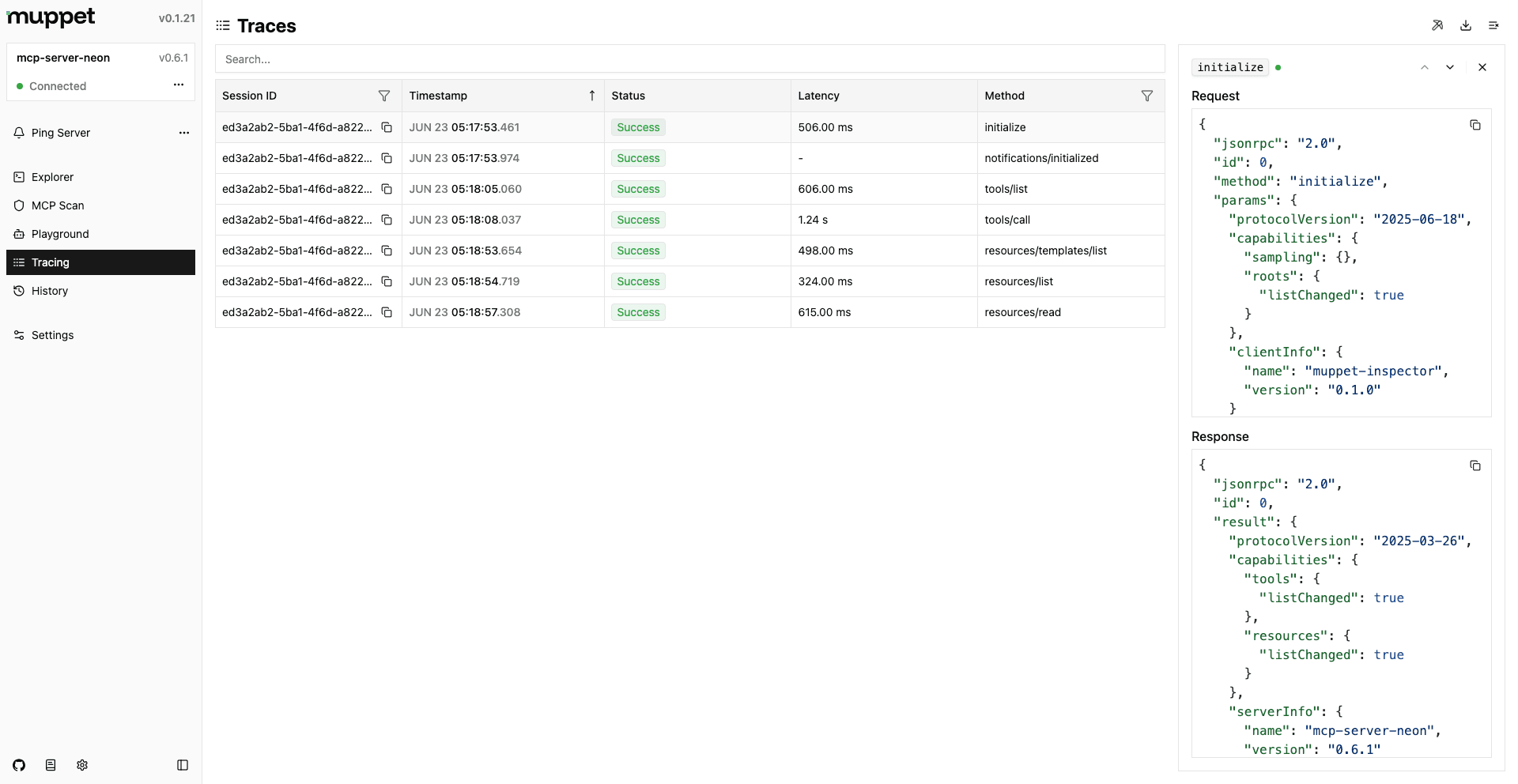Open mcp-server-neon more options menu
This screenshot has width=1518, height=784.
tap(178, 85)
